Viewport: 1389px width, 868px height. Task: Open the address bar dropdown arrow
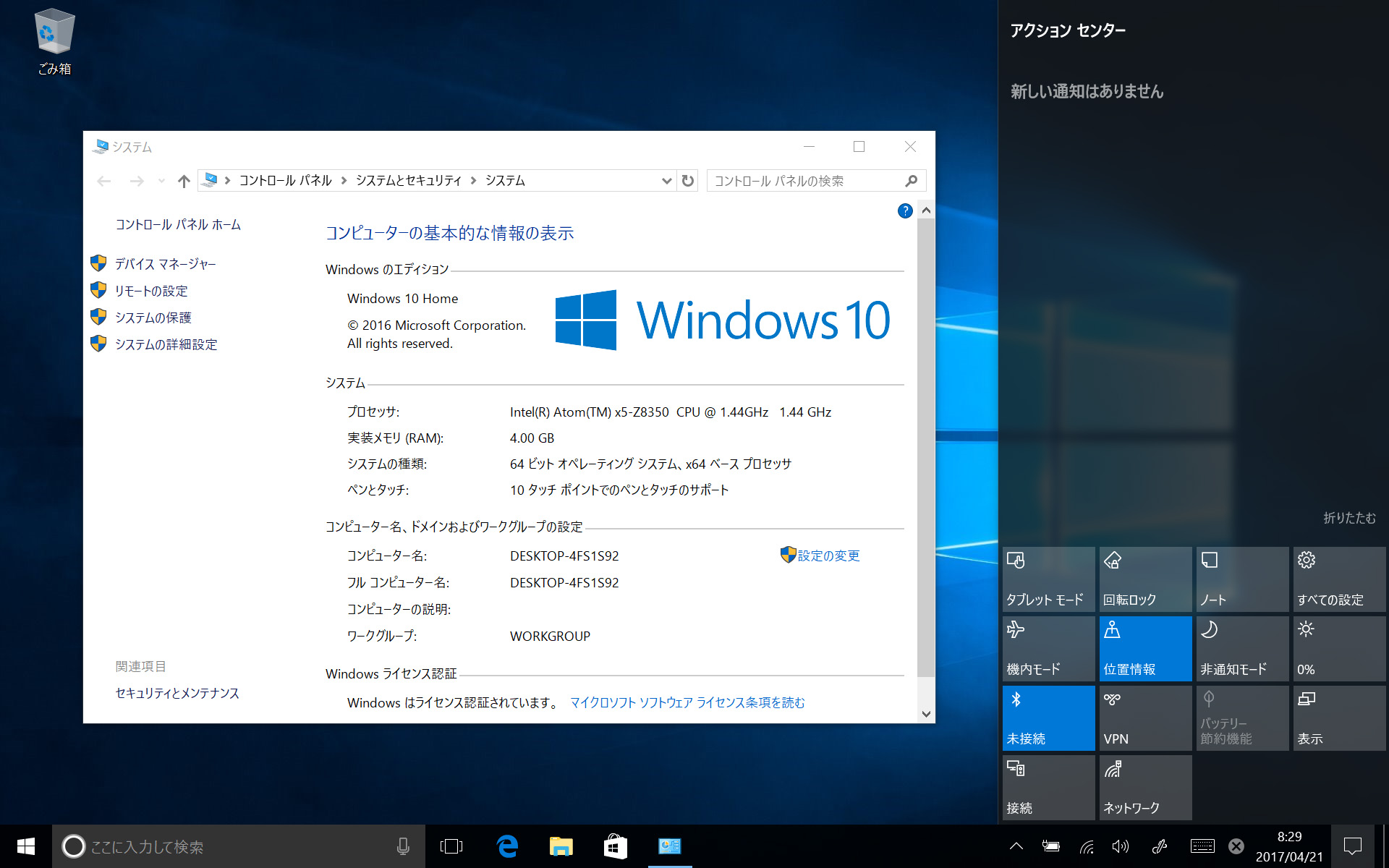(666, 180)
